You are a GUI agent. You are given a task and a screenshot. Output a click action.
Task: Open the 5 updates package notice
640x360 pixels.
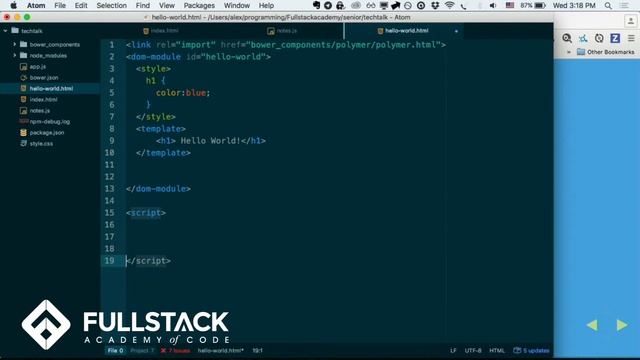pyautogui.click(x=531, y=350)
